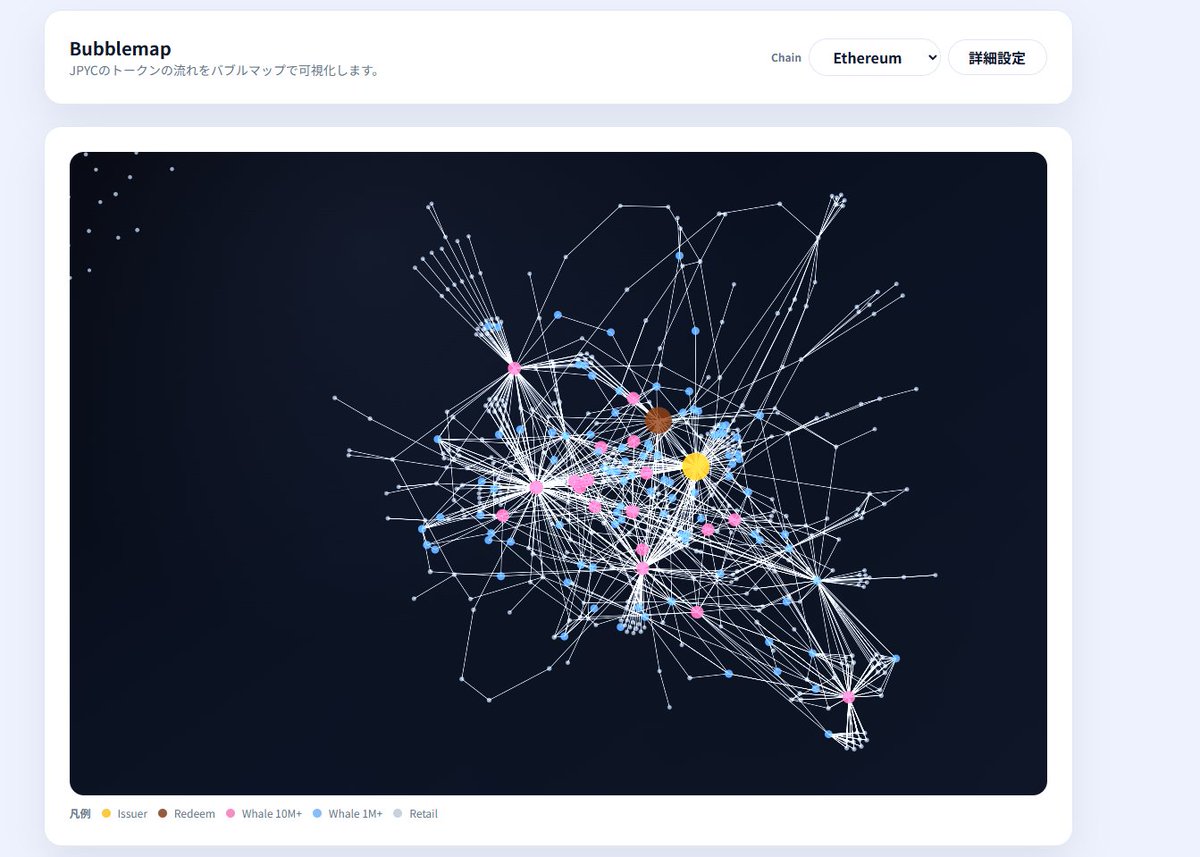The image size is (1200, 857).
Task: Open the Ethereum chain dropdown
Action: pyautogui.click(x=874, y=58)
